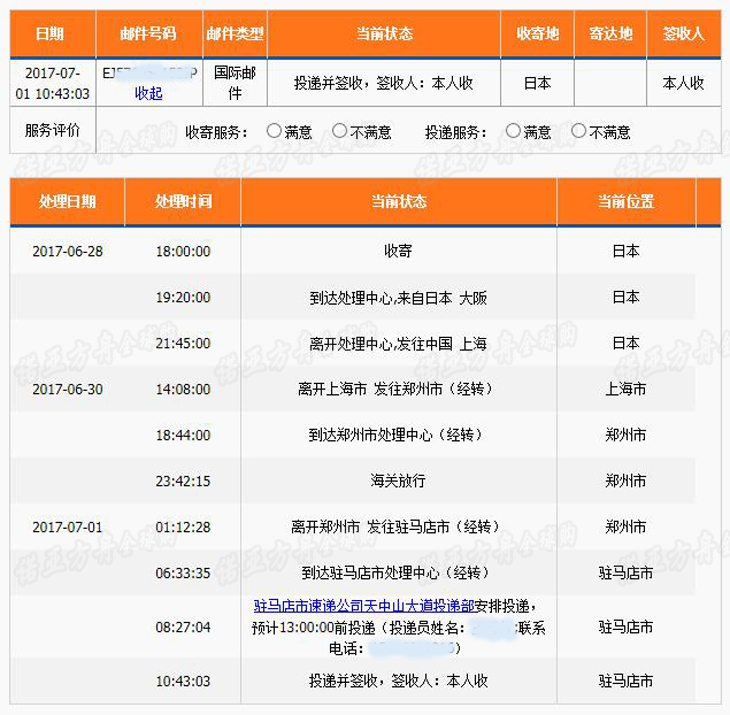The image size is (730, 715).
Task: Click the 10:43:03 time cell in tracking list
Action: [183, 681]
